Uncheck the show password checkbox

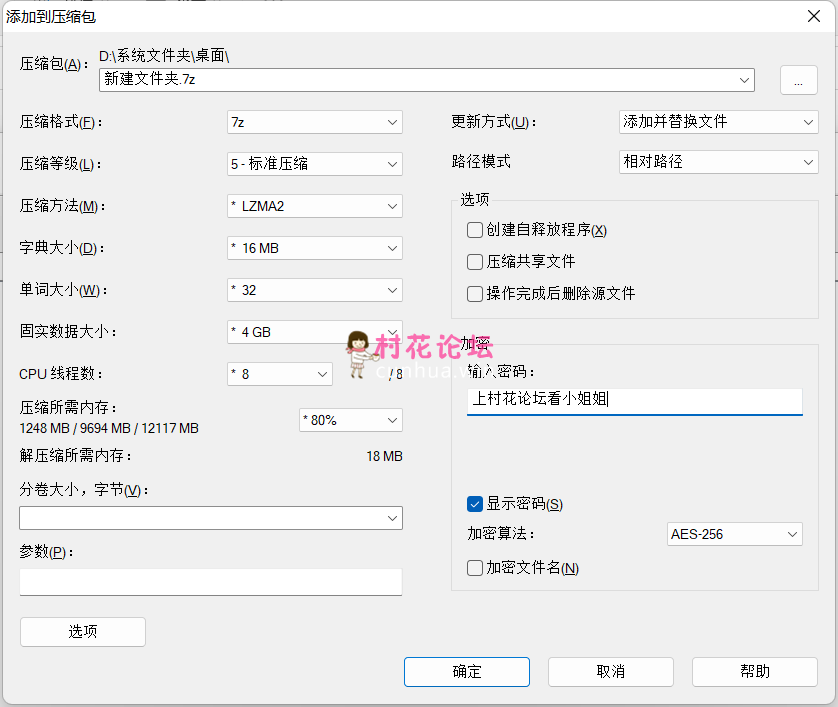[x=475, y=504]
